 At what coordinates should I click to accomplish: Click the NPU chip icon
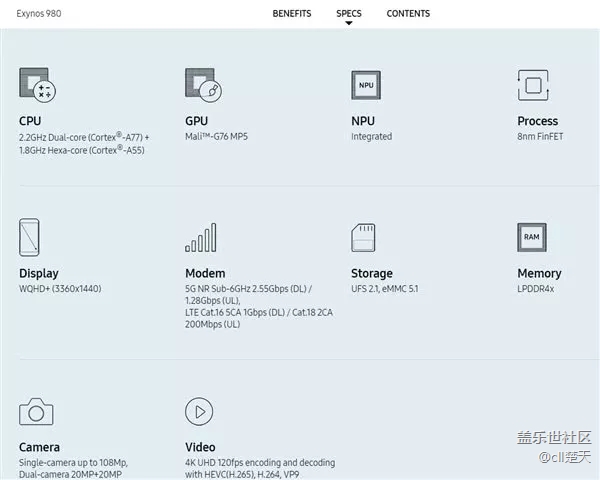pyautogui.click(x=366, y=86)
